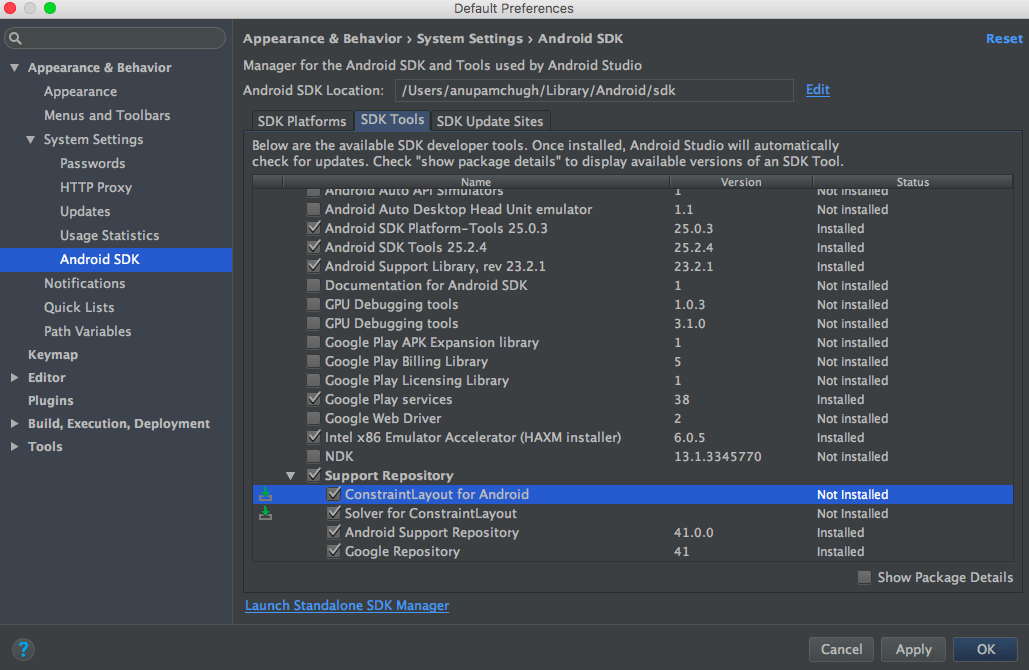Collapse the Support Repository group
This screenshot has height=670, width=1029.
tap(291, 476)
